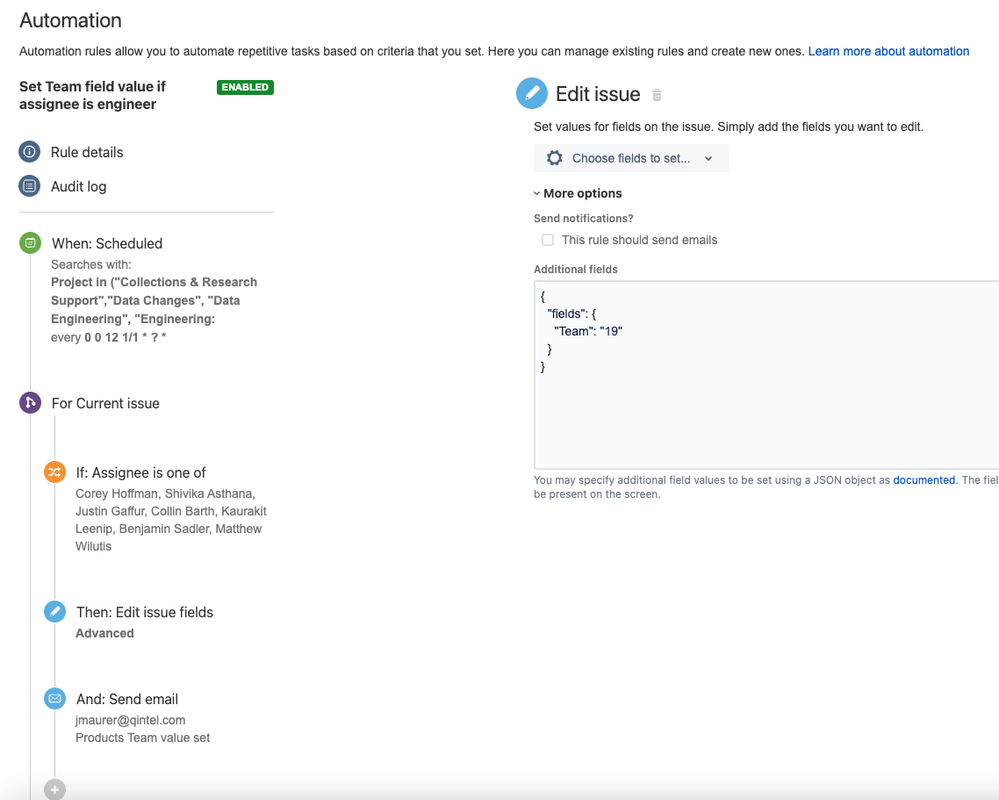Select the 'If: Assignee is one of' condition
The height and width of the screenshot is (800, 999).
(x=141, y=472)
